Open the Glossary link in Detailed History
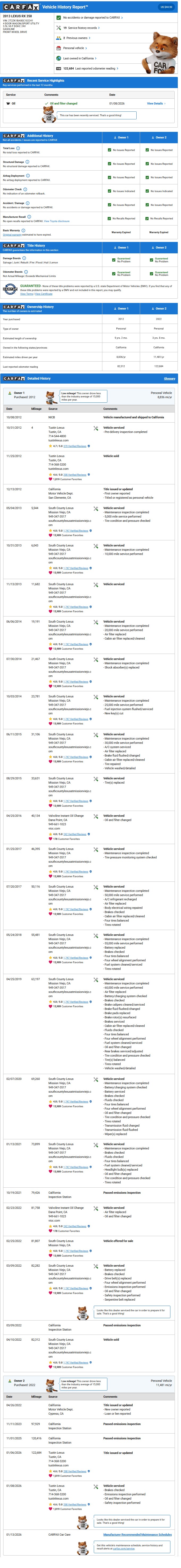The height and width of the screenshot is (1568, 181). (169, 379)
